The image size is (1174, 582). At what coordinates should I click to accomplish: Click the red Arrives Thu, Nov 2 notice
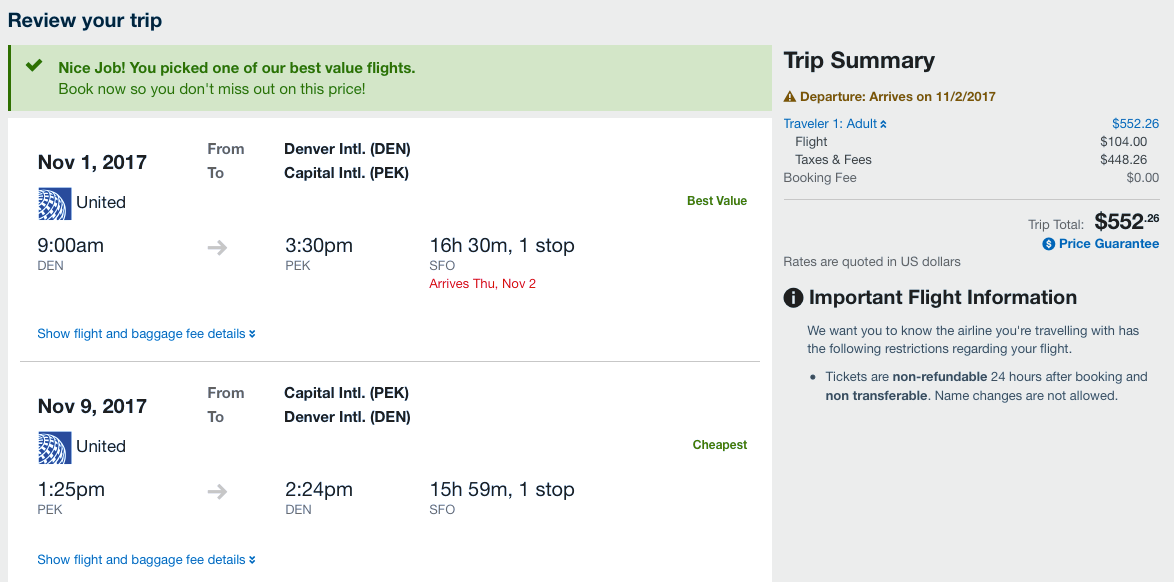click(x=482, y=284)
